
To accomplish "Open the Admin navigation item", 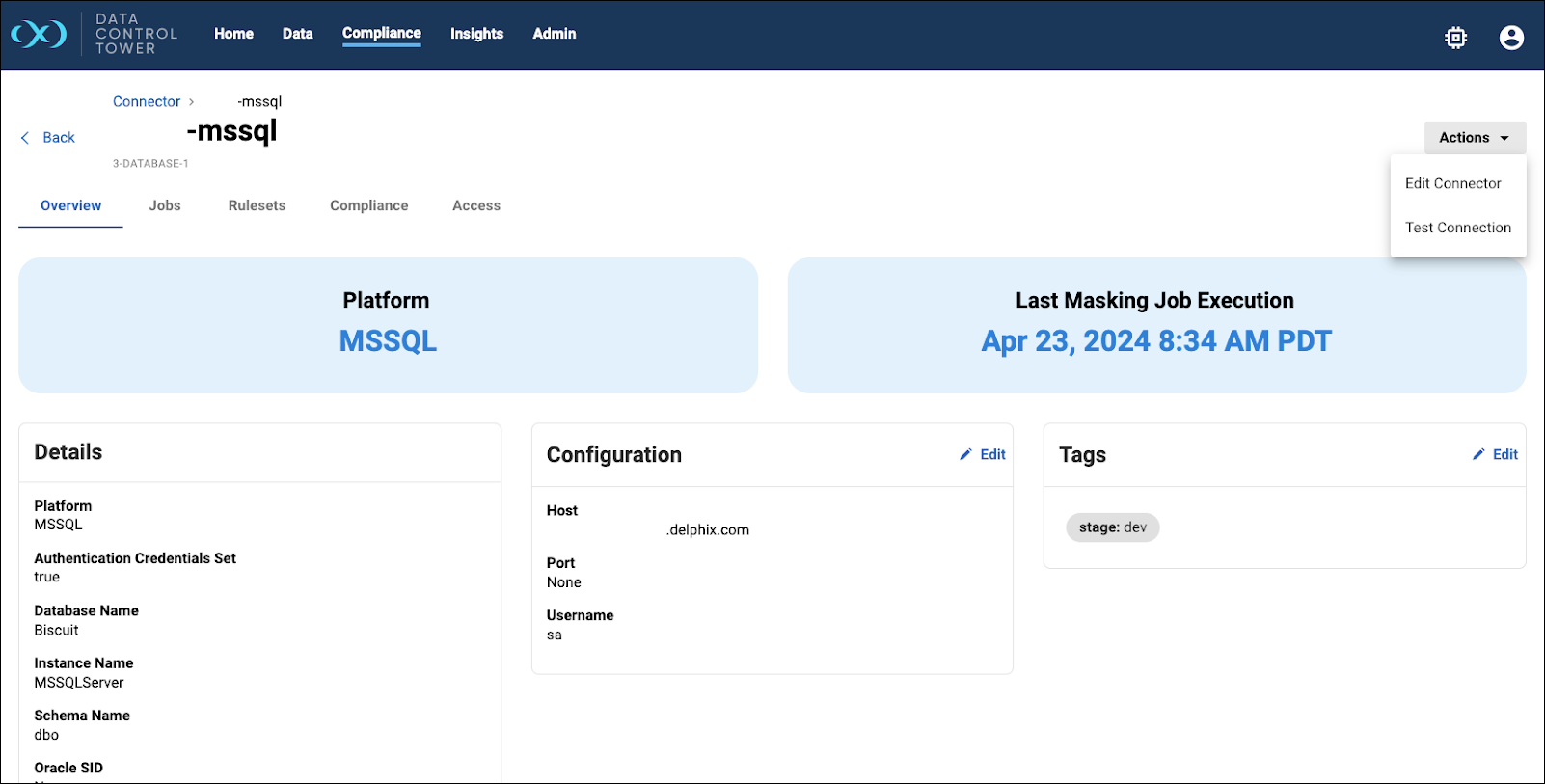I will (555, 34).
